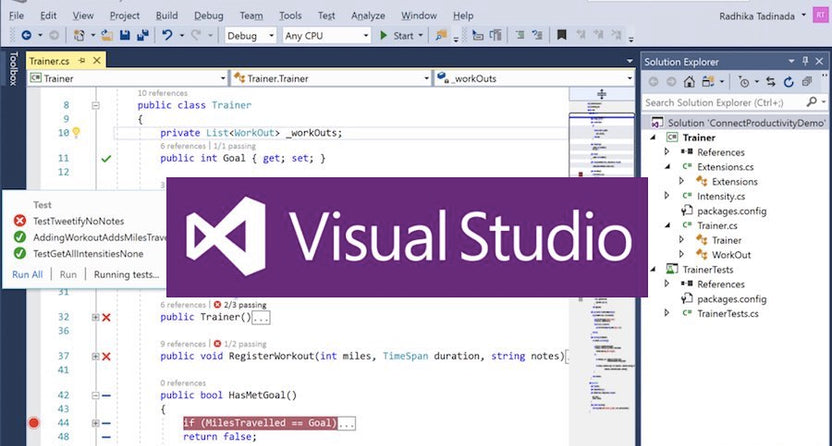Expand the References node under Trainer project
The width and height of the screenshot is (832, 446).
tap(667, 152)
